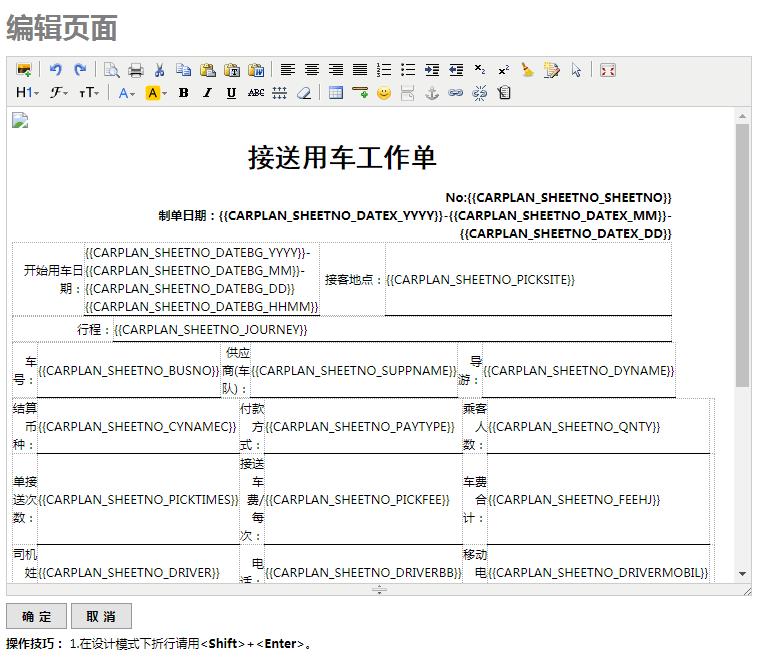Insert a numbered list

384,70
